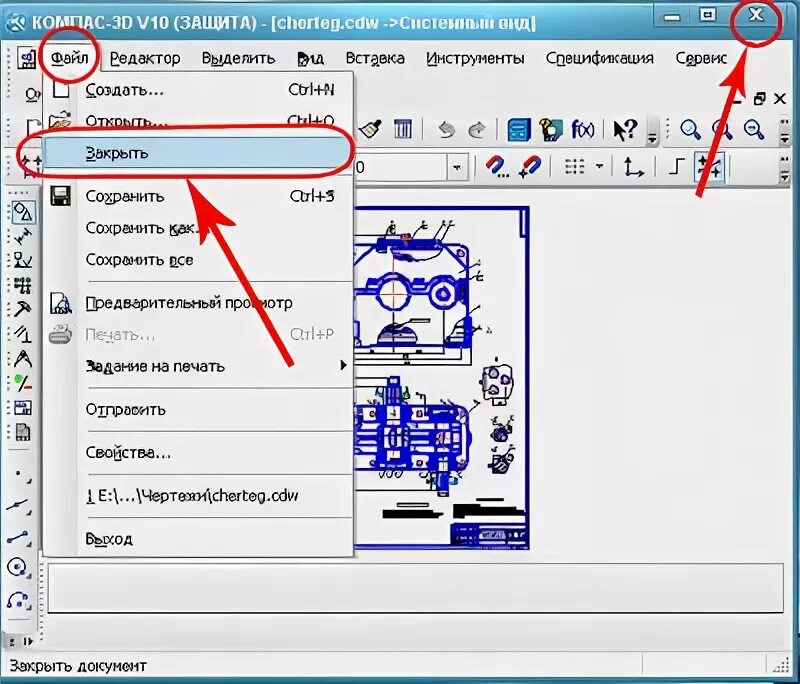This screenshot has height=684, width=800.
Task: Open the blue Document Manager icon
Action: point(519,130)
